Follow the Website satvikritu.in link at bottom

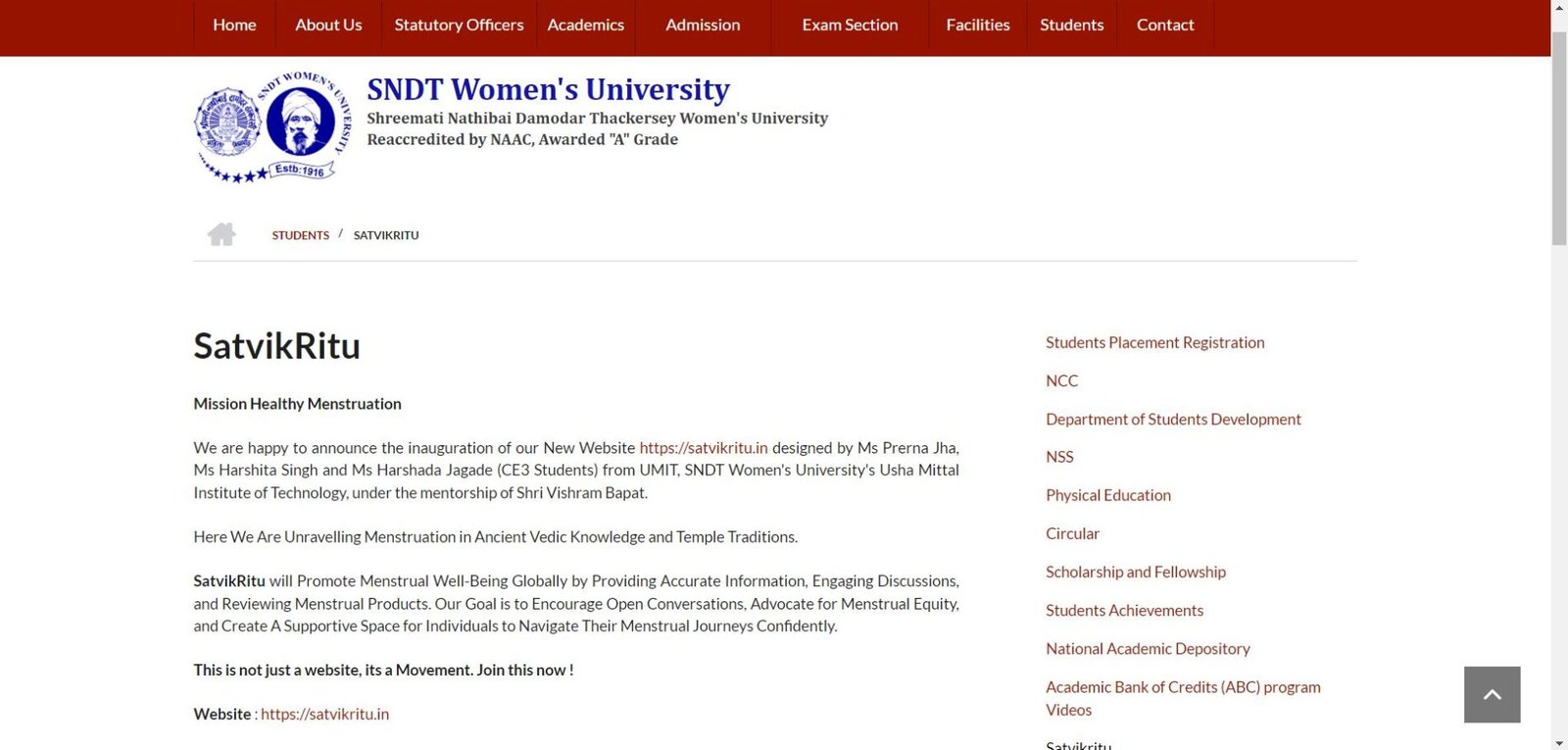coord(324,715)
